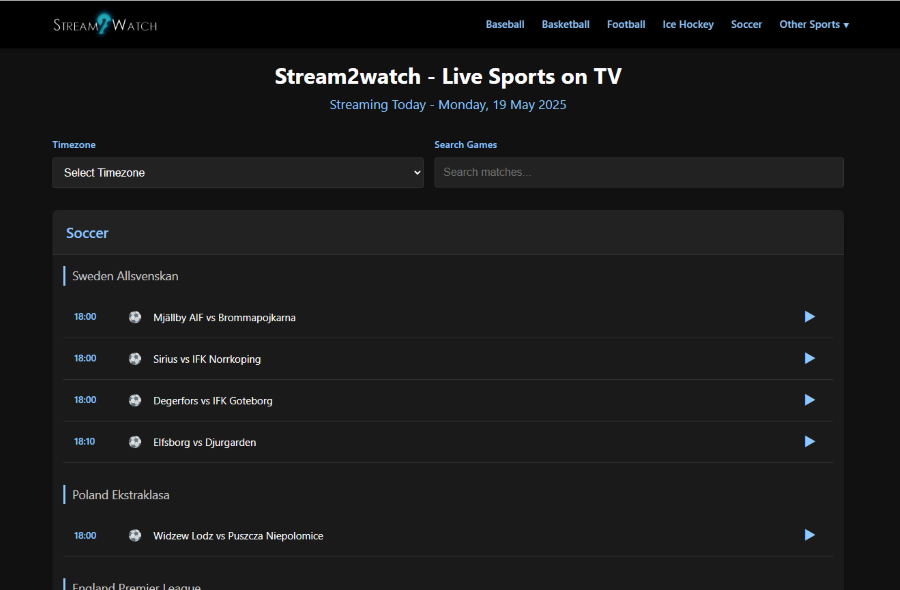Click soccer ball icon beside Widzew Lodz match
900x590 pixels.
[135, 535]
